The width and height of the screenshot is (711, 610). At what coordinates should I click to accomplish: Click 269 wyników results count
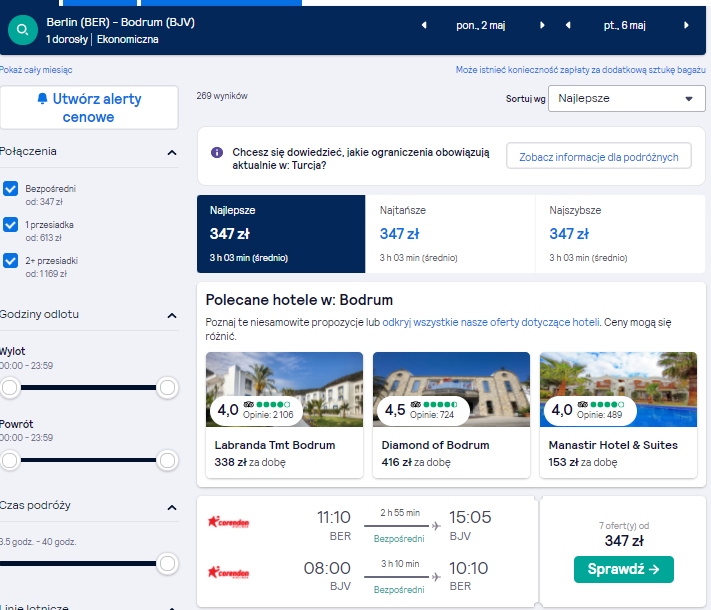click(x=222, y=96)
